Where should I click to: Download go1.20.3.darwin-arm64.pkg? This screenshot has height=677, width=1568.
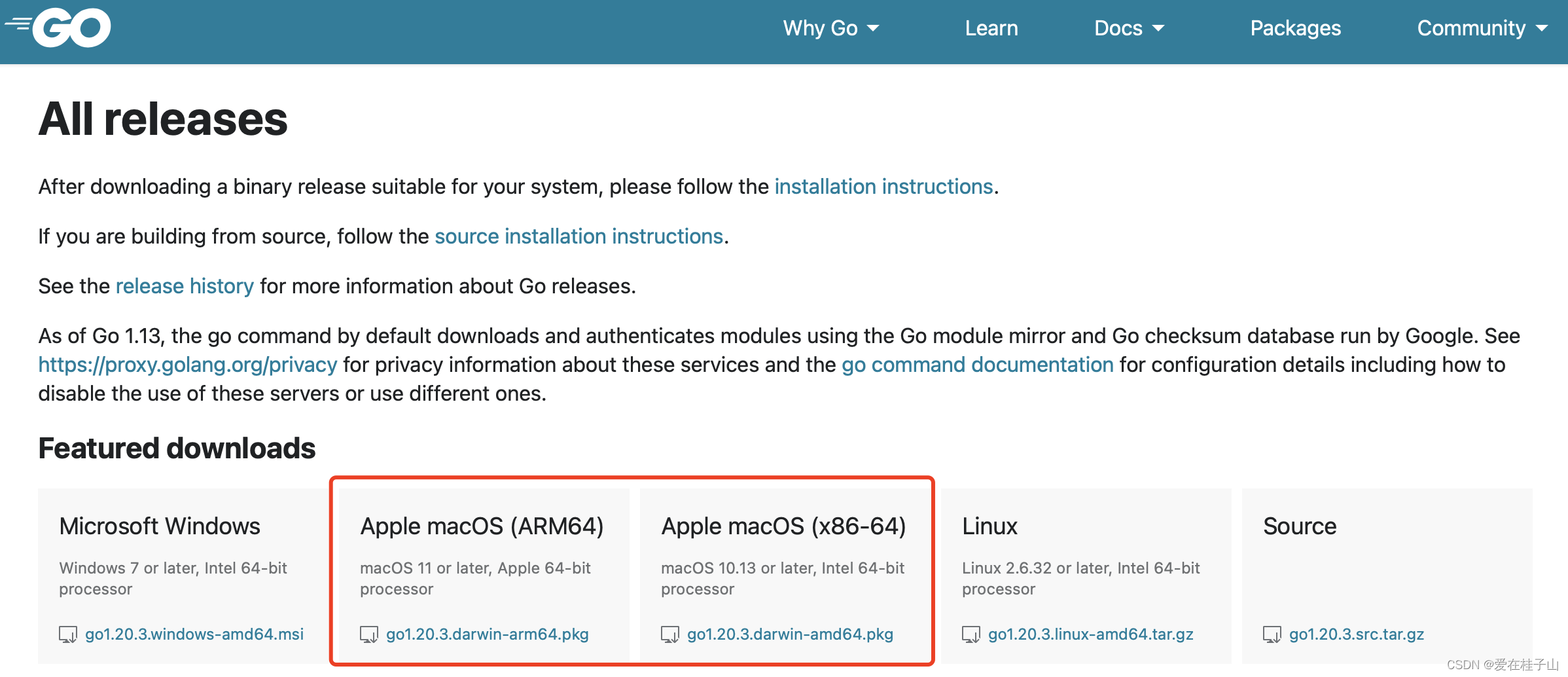click(x=488, y=634)
